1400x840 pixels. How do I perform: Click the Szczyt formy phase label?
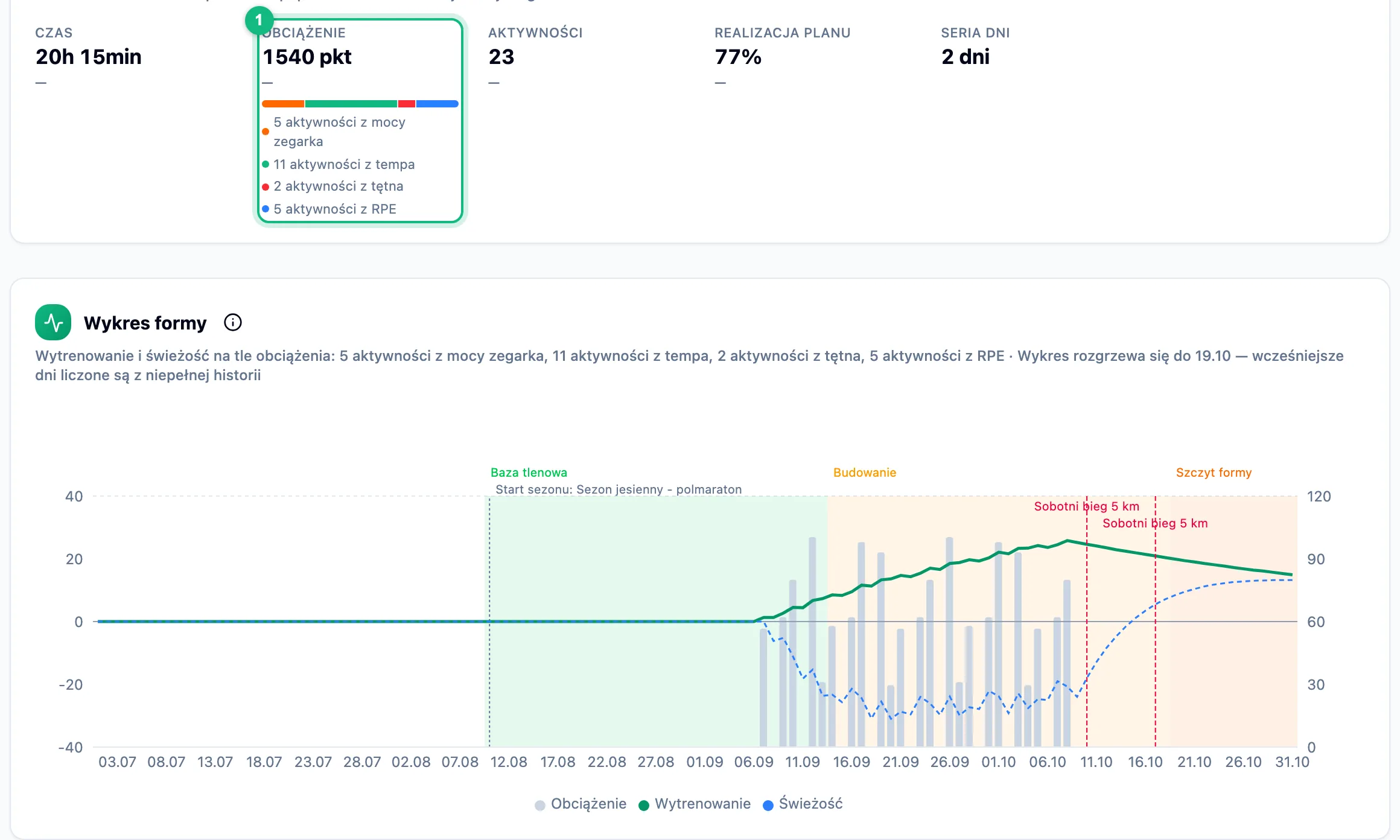point(1214,472)
